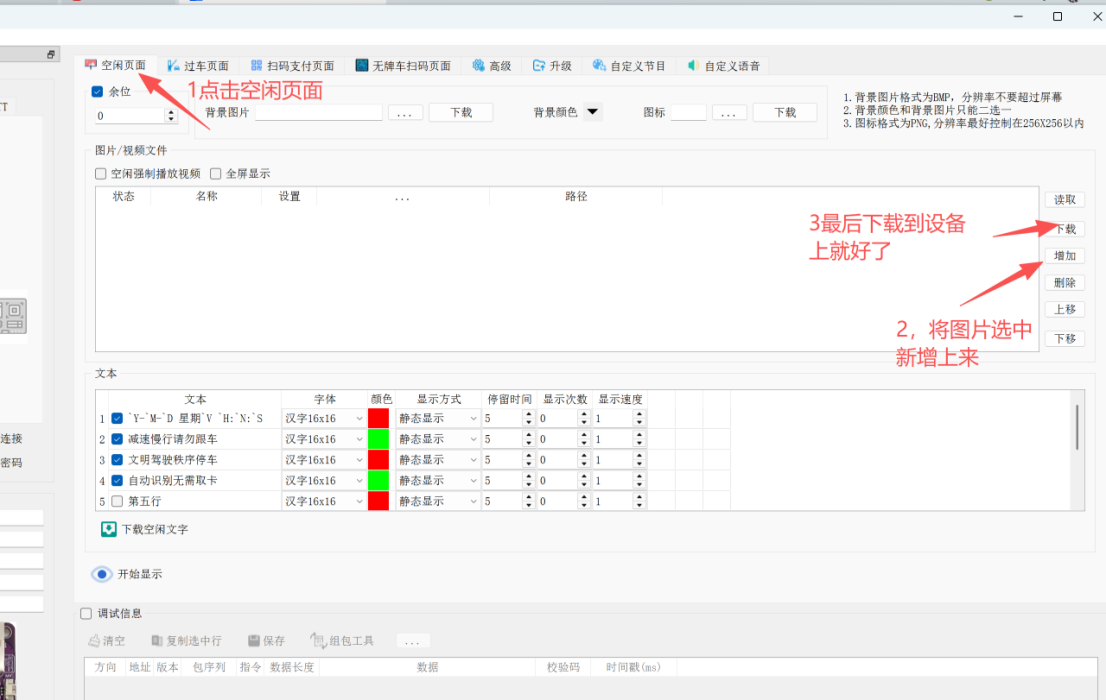Check the 第五行 row checkbox
The height and width of the screenshot is (700, 1106).
pos(117,501)
